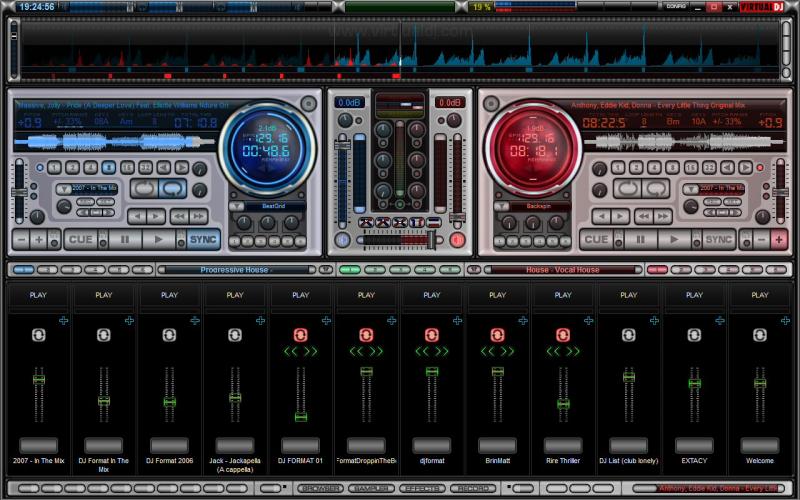Click the right deck pitch bend minus button

click(762, 239)
